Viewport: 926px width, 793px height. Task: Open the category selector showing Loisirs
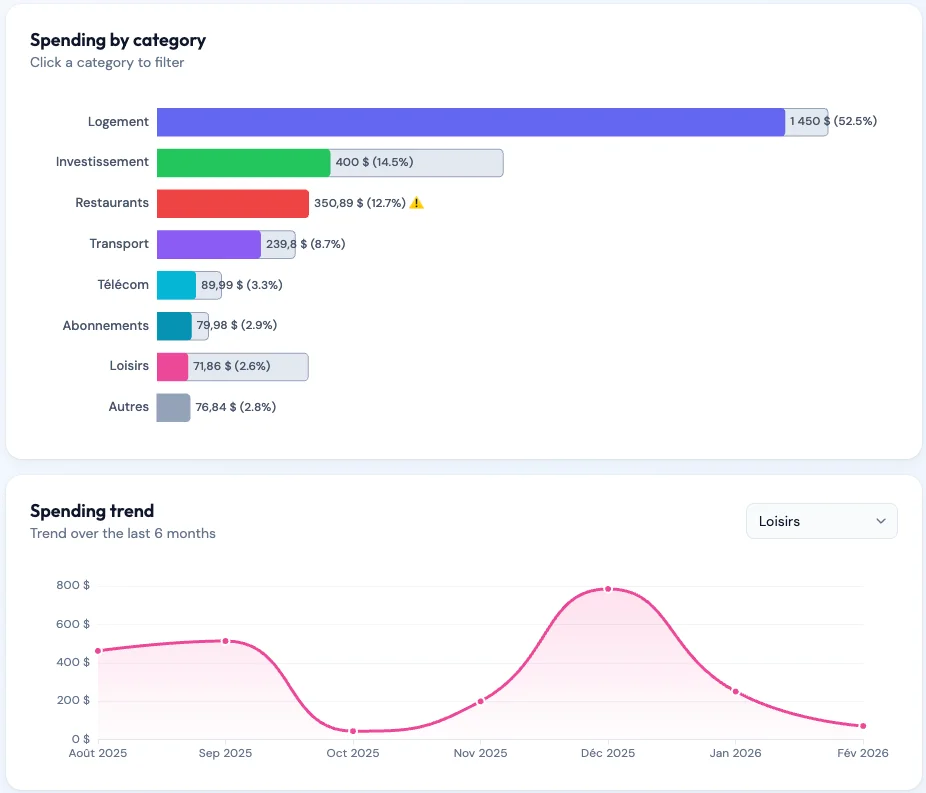tap(820, 521)
